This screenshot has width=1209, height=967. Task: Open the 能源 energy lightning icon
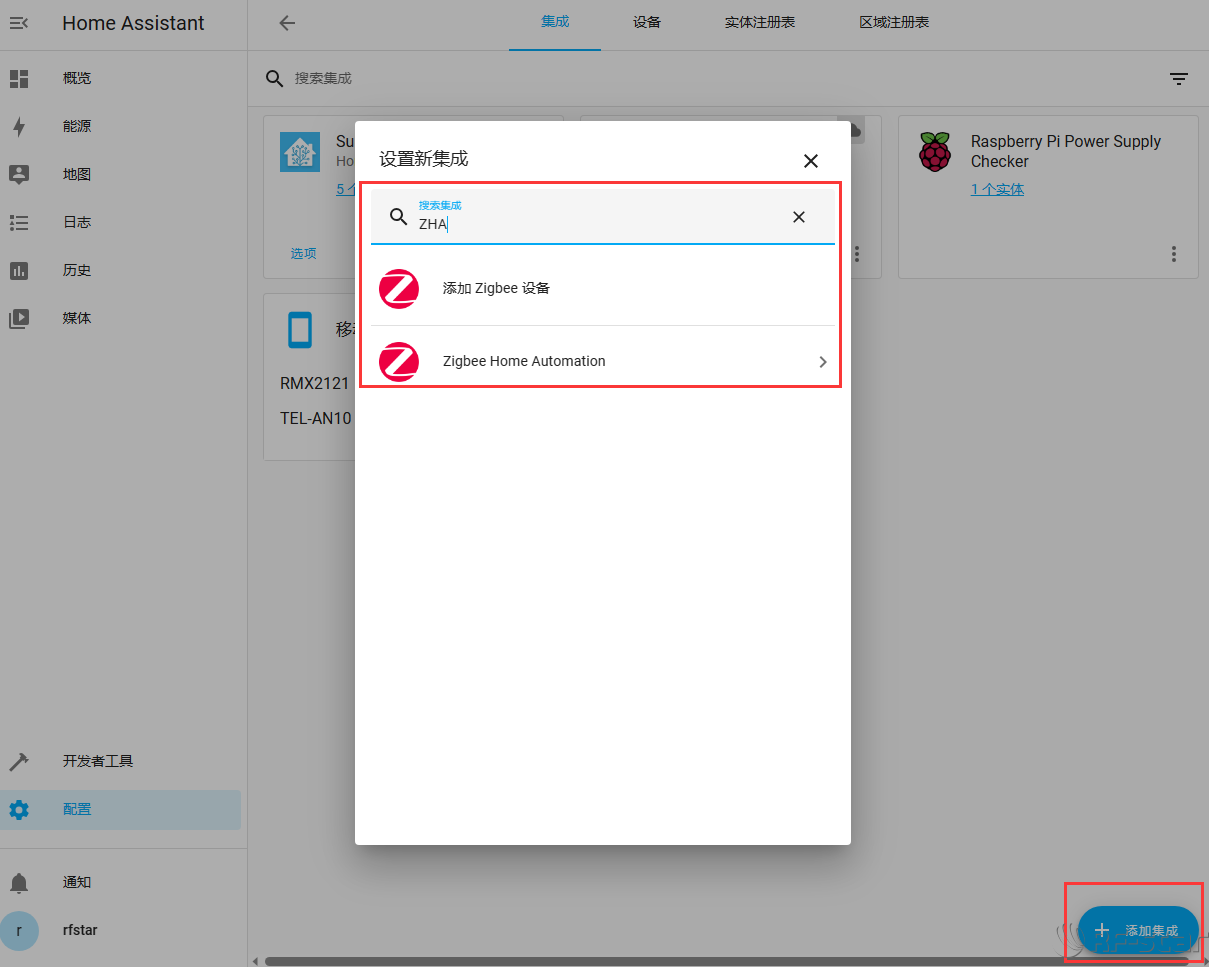tap(19, 126)
